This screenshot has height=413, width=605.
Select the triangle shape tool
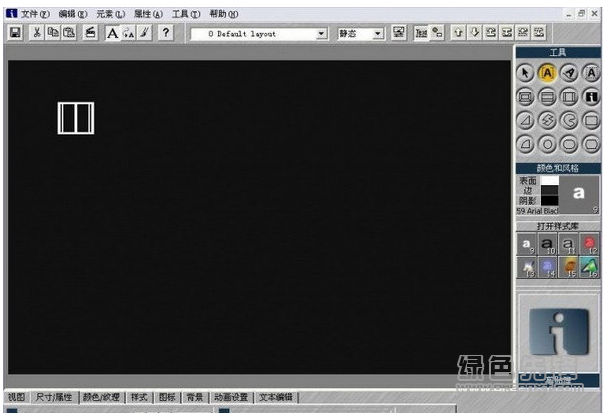pos(525,120)
